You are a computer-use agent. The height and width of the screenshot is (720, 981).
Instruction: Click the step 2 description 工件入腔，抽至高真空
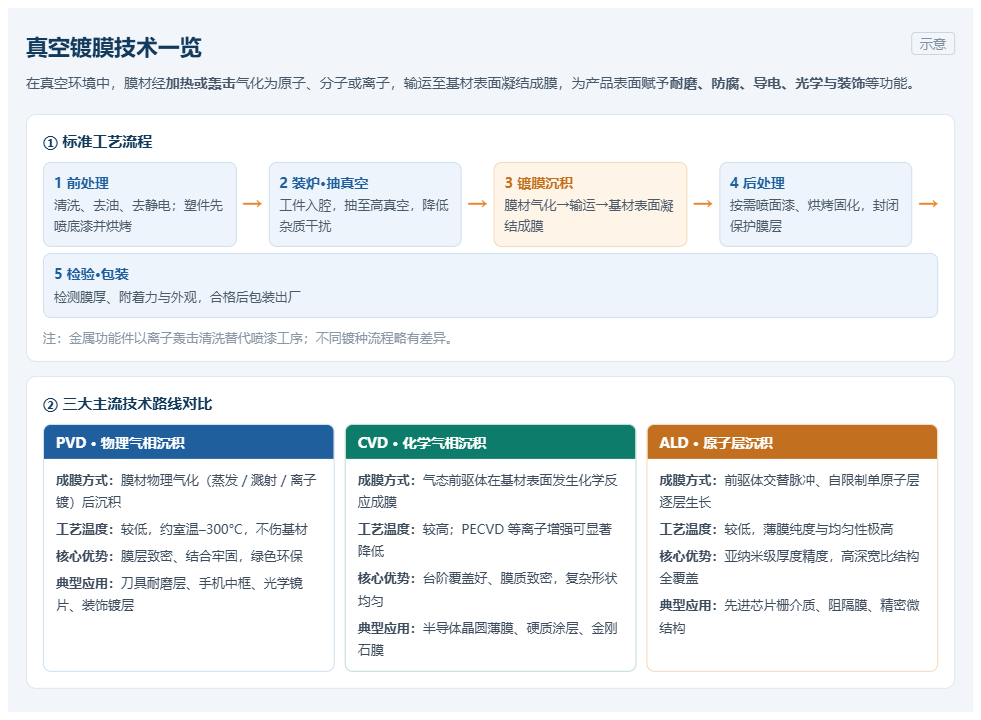363,215
